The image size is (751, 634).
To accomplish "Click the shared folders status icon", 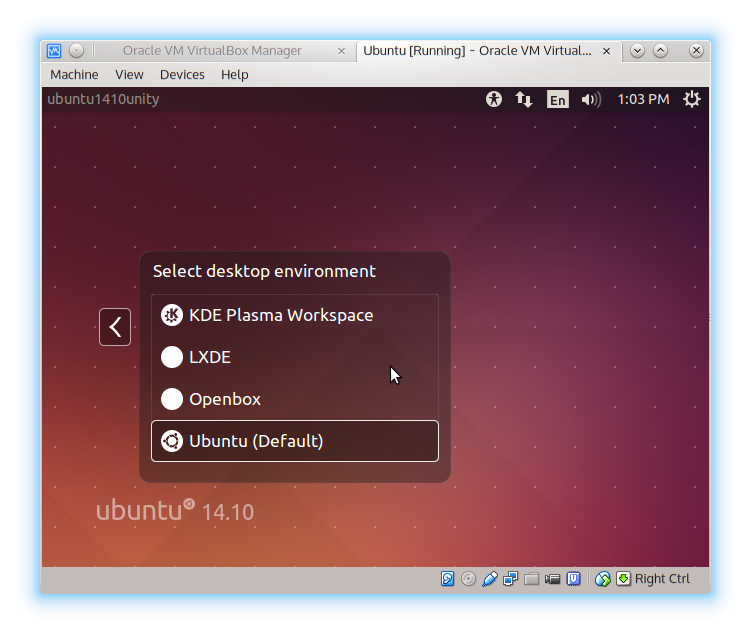I will click(532, 579).
